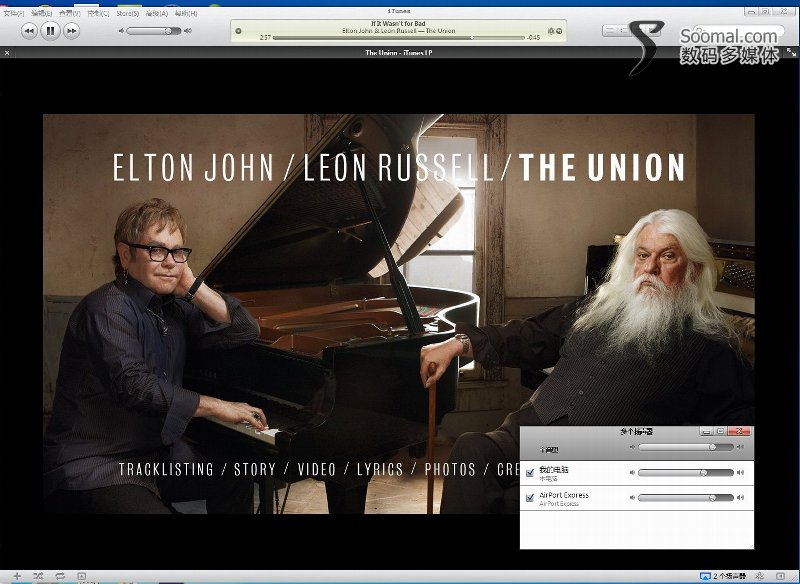This screenshot has height=584, width=800.
Task: Open the AirPlay speakers menu in the status bar
Action: pos(722,576)
